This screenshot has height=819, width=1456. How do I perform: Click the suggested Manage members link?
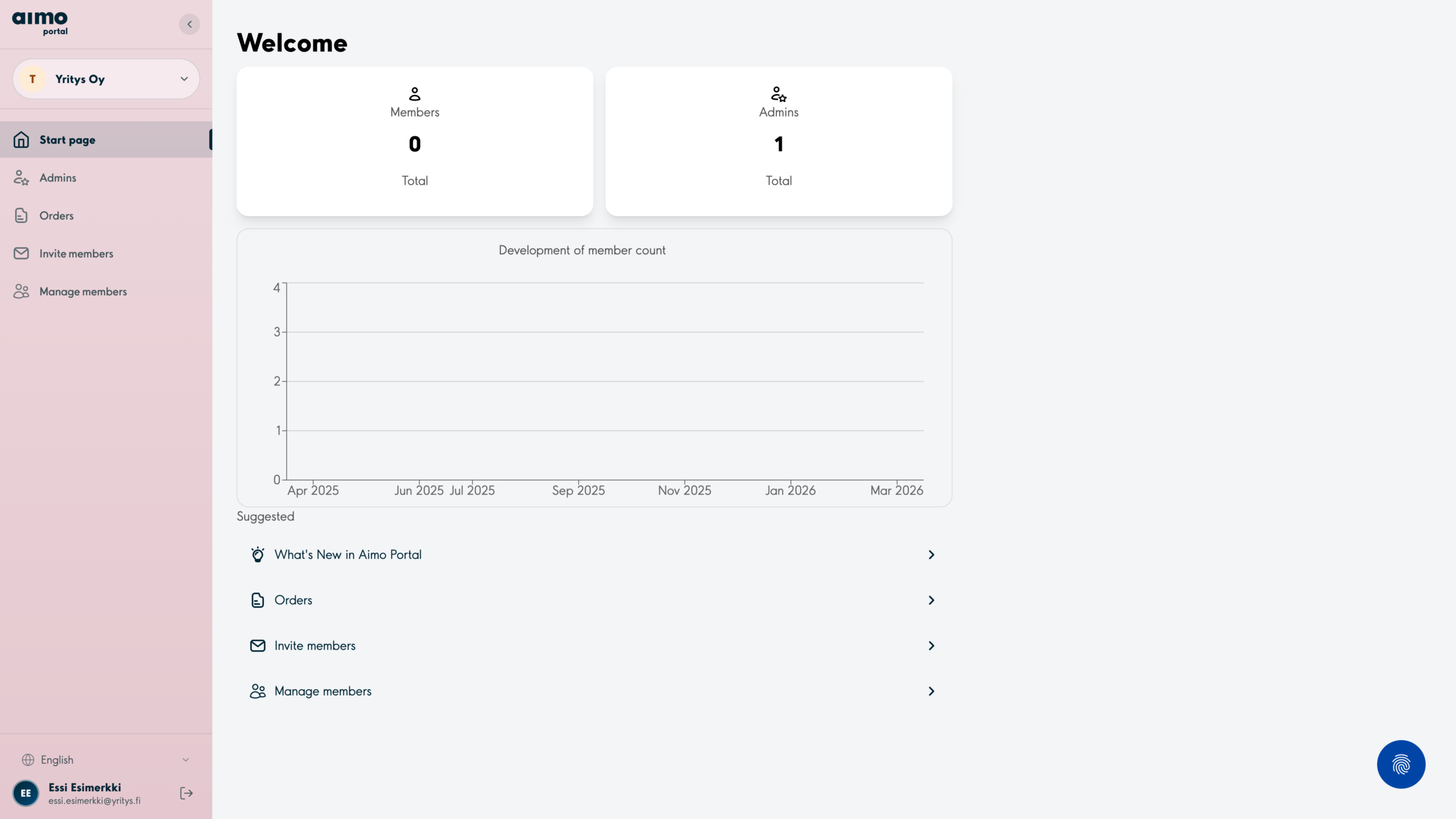[x=322, y=691]
